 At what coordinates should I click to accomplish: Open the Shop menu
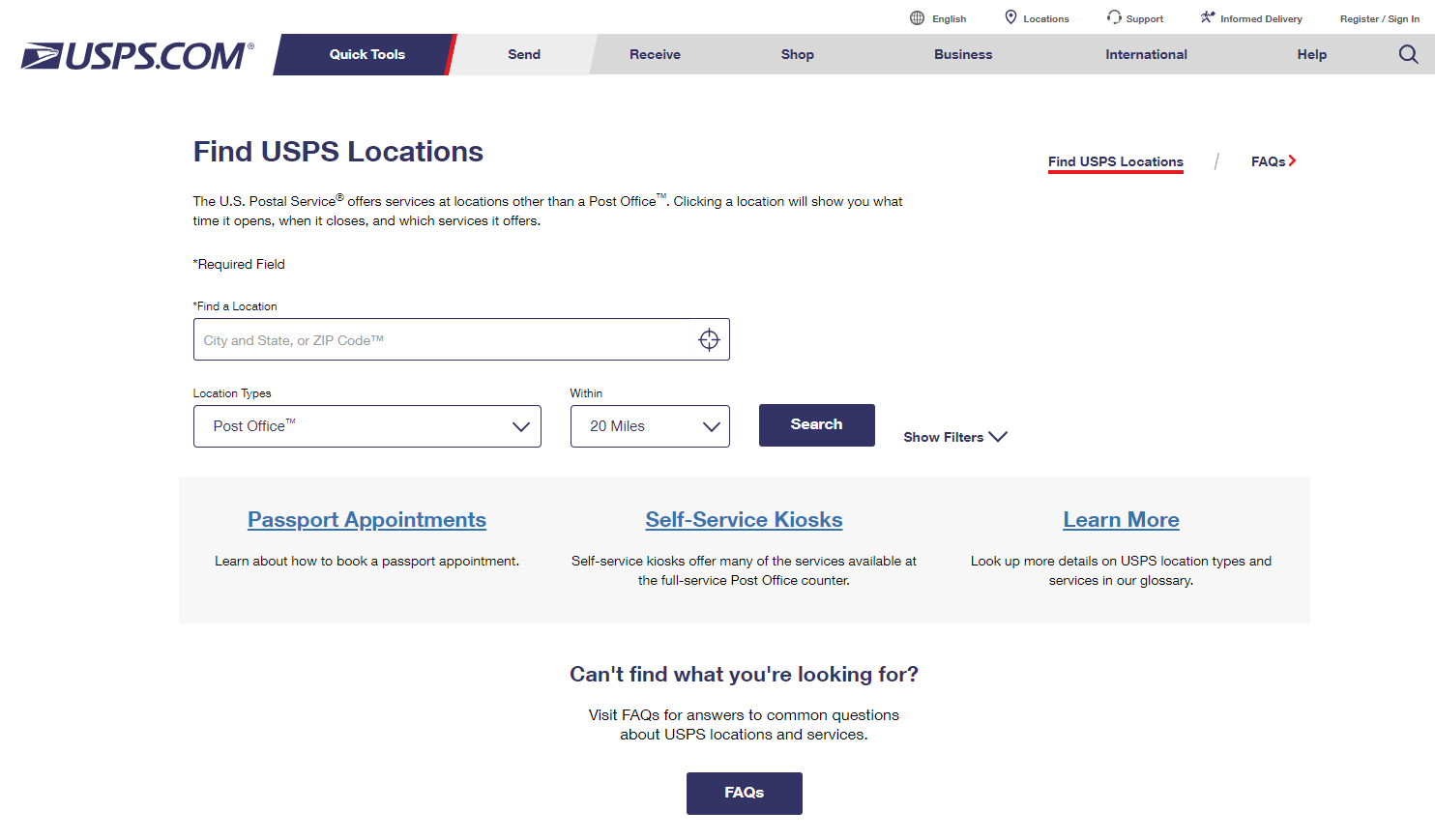point(798,54)
